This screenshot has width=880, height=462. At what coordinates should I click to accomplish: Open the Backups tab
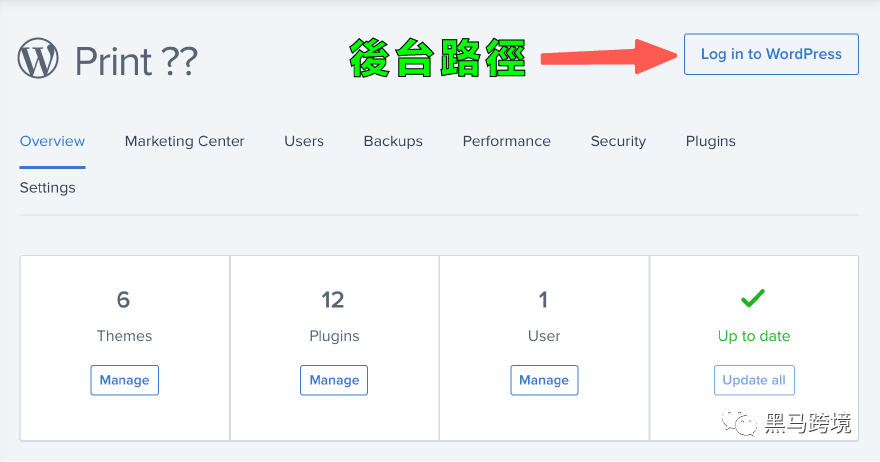click(x=393, y=141)
